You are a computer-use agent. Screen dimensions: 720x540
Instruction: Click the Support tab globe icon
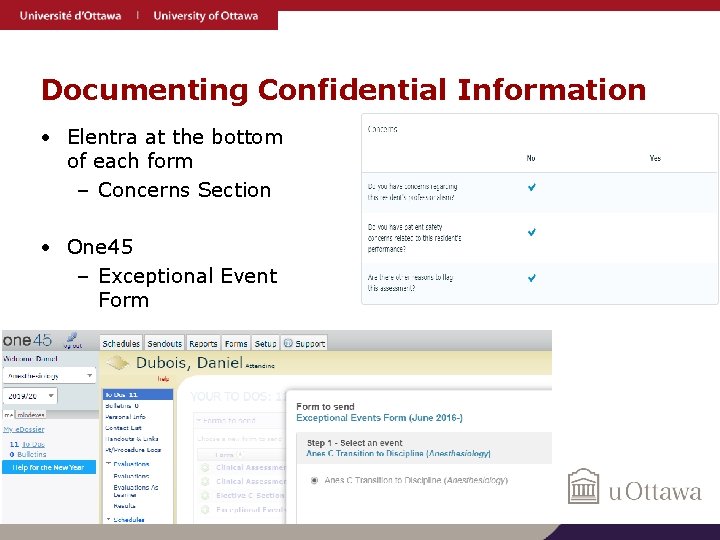click(288, 343)
